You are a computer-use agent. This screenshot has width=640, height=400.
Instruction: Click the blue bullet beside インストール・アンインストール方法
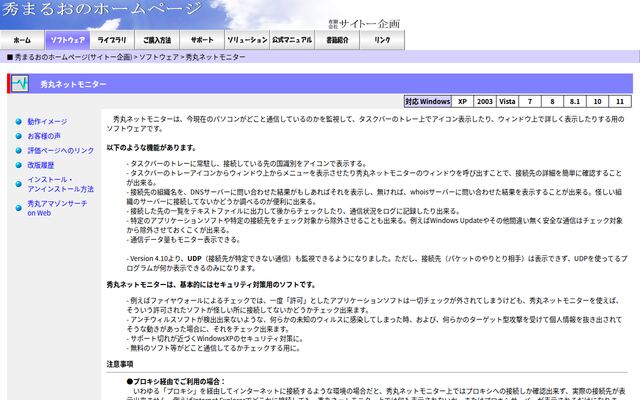(18, 184)
